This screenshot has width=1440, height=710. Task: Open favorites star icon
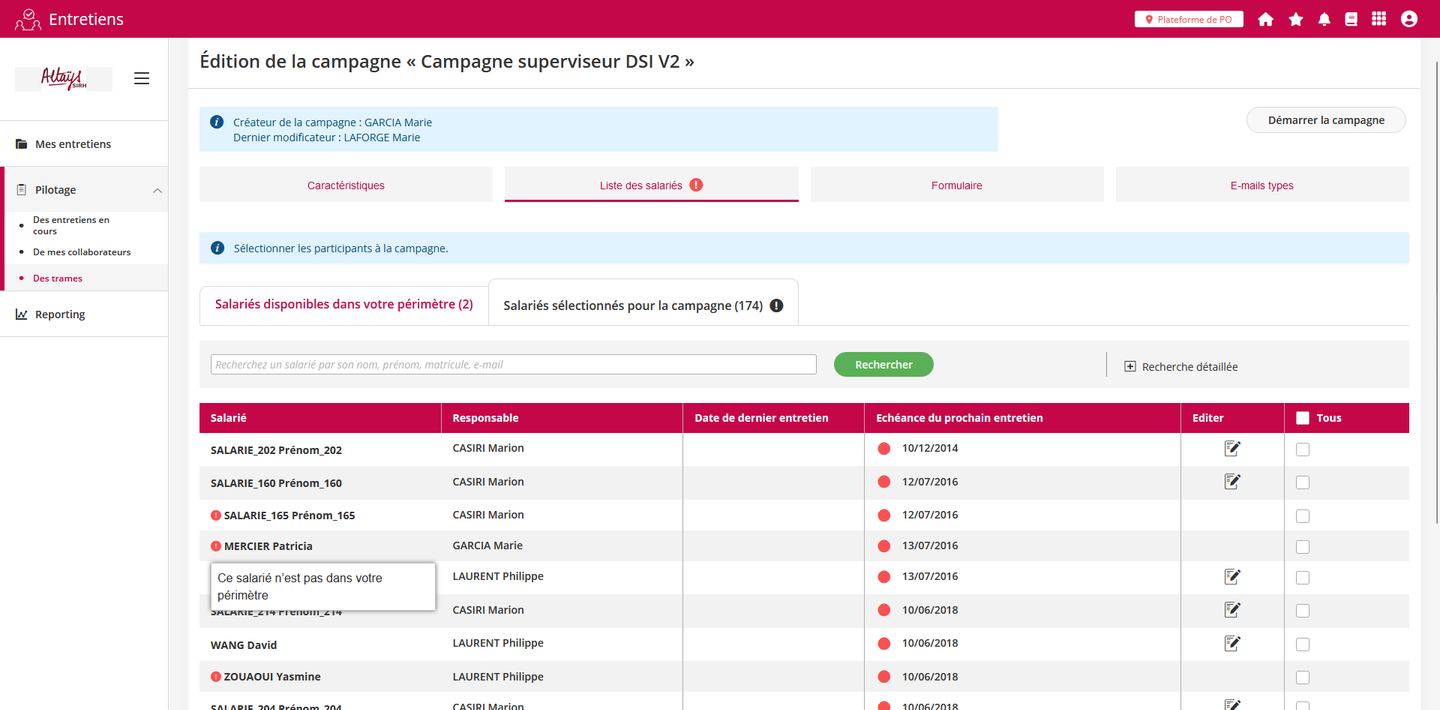pos(1295,19)
